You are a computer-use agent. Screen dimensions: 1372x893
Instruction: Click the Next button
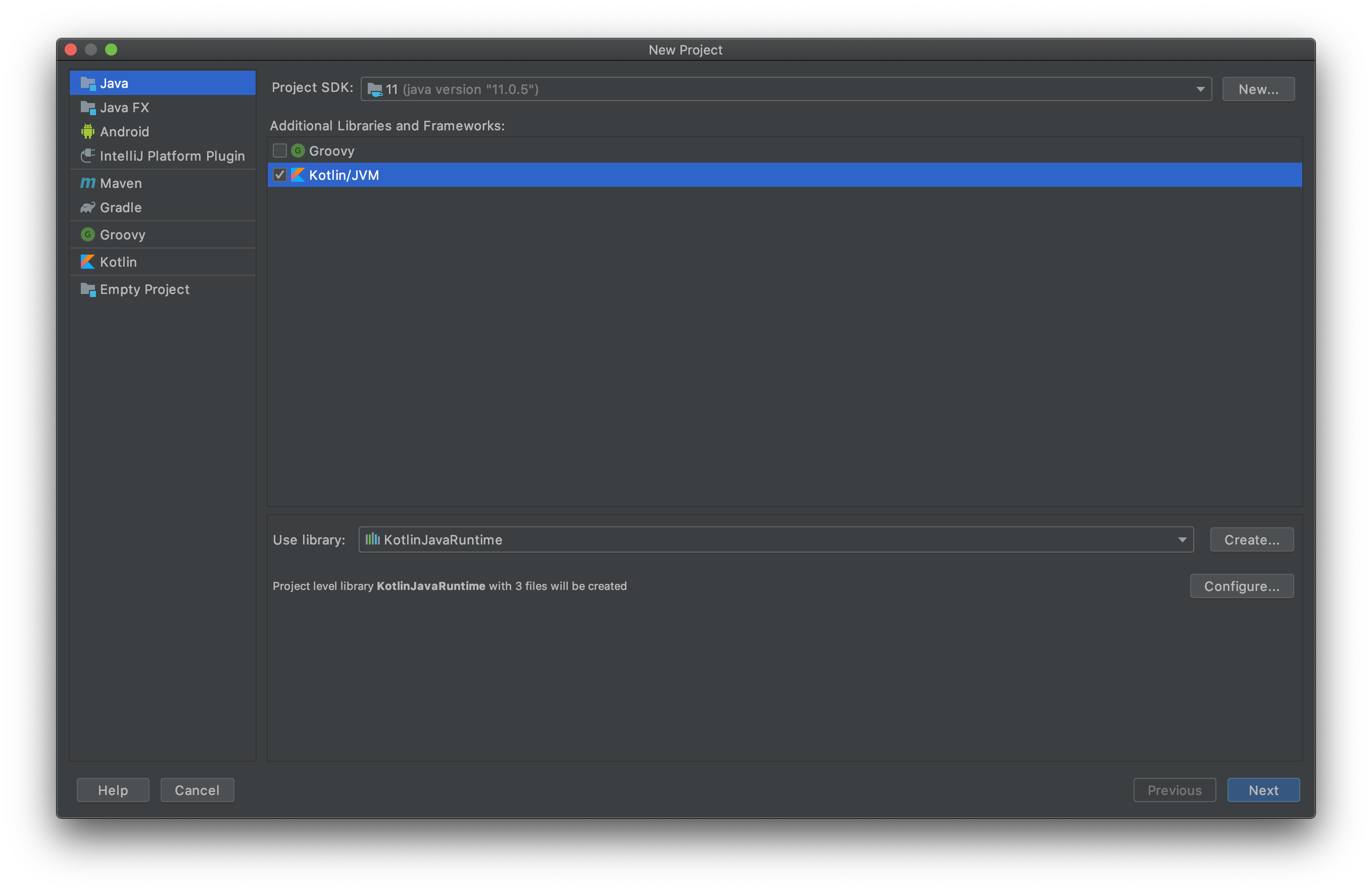pos(1262,790)
